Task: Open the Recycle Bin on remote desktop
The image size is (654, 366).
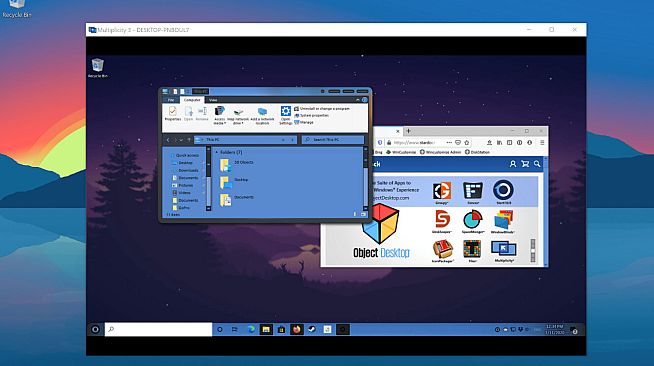Action: pos(98,68)
